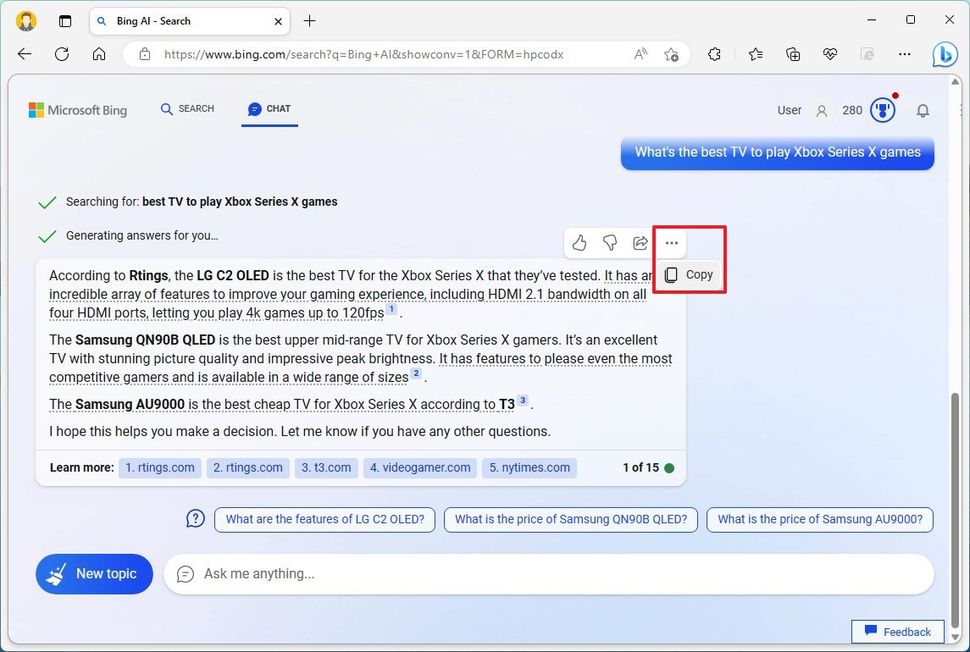Viewport: 970px width, 652px height.
Task: Dislike the response with thumbs down
Action: (x=610, y=242)
